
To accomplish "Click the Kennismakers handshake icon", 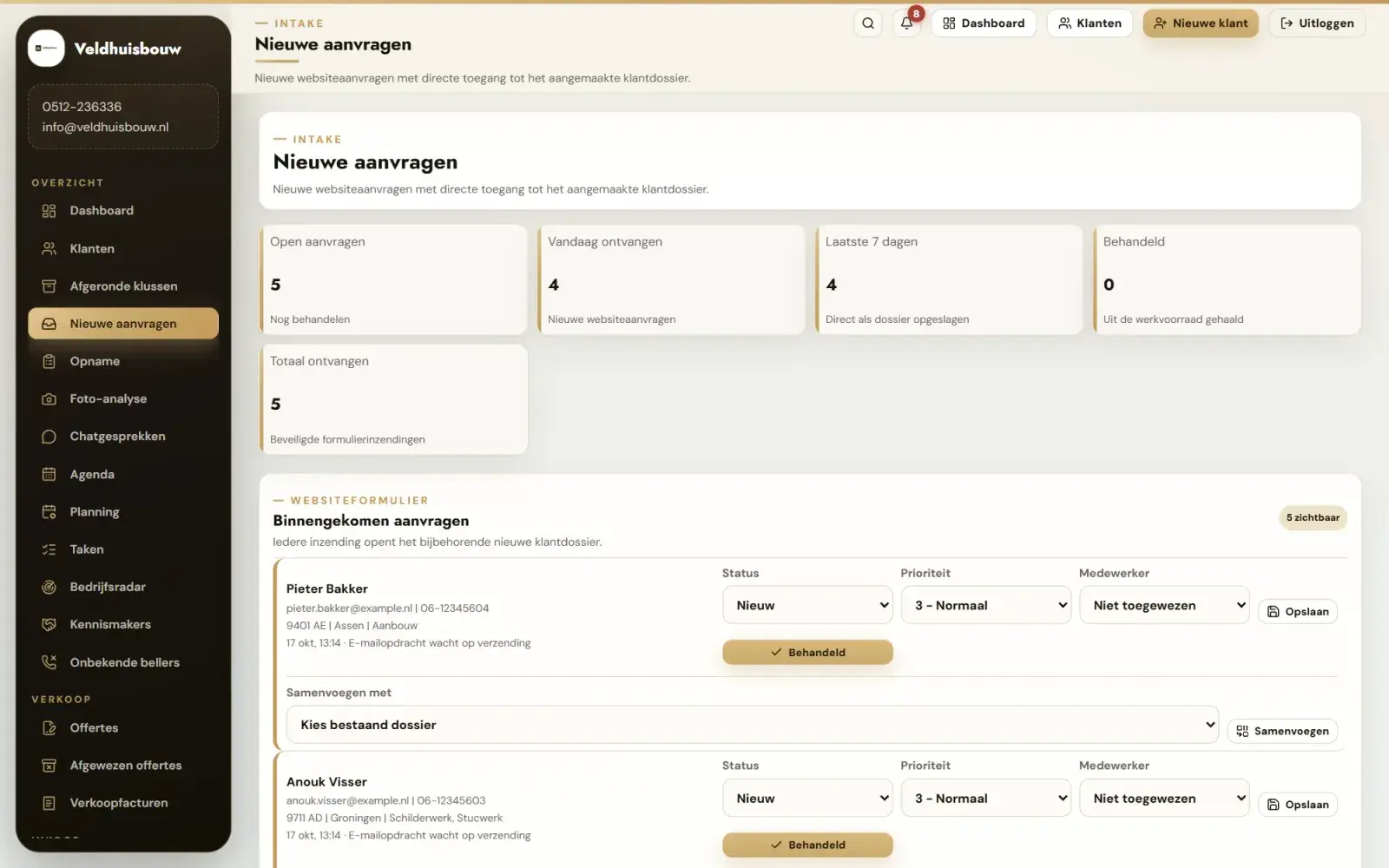I will (49, 625).
